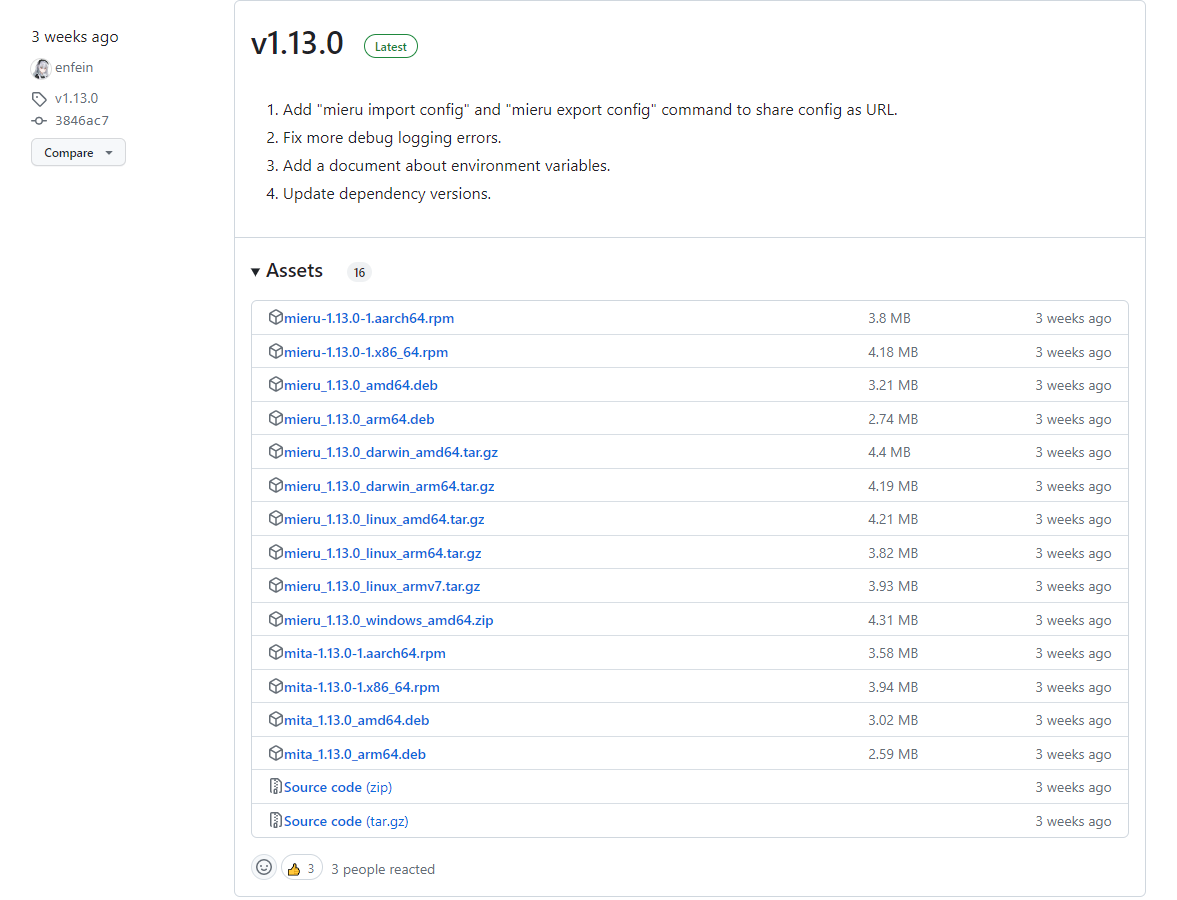
Task: Download mita_1.13.0_amd64.deb
Action: (x=357, y=720)
